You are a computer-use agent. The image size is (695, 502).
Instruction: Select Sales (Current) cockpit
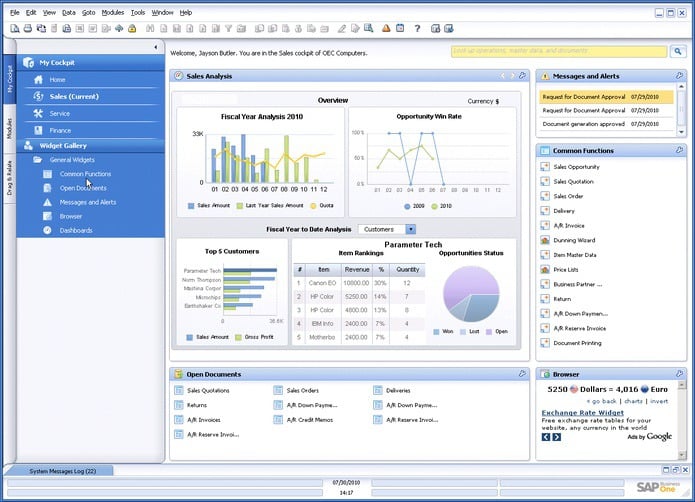(x=74, y=96)
